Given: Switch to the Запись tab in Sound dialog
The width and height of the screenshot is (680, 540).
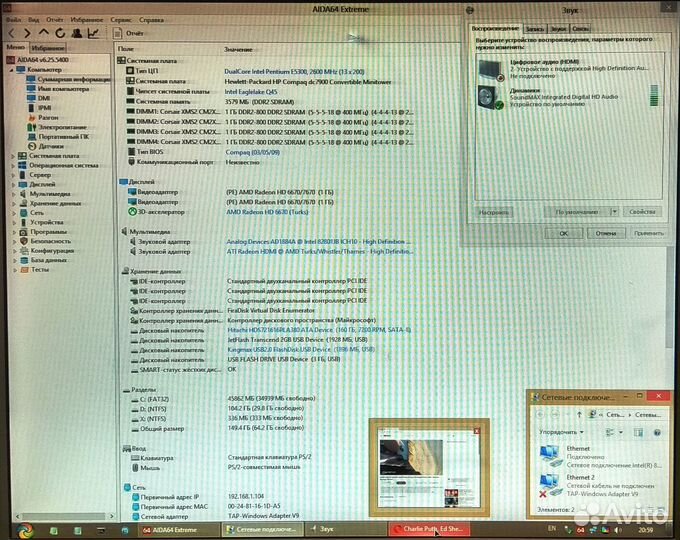Looking at the screenshot, I should 534,28.
